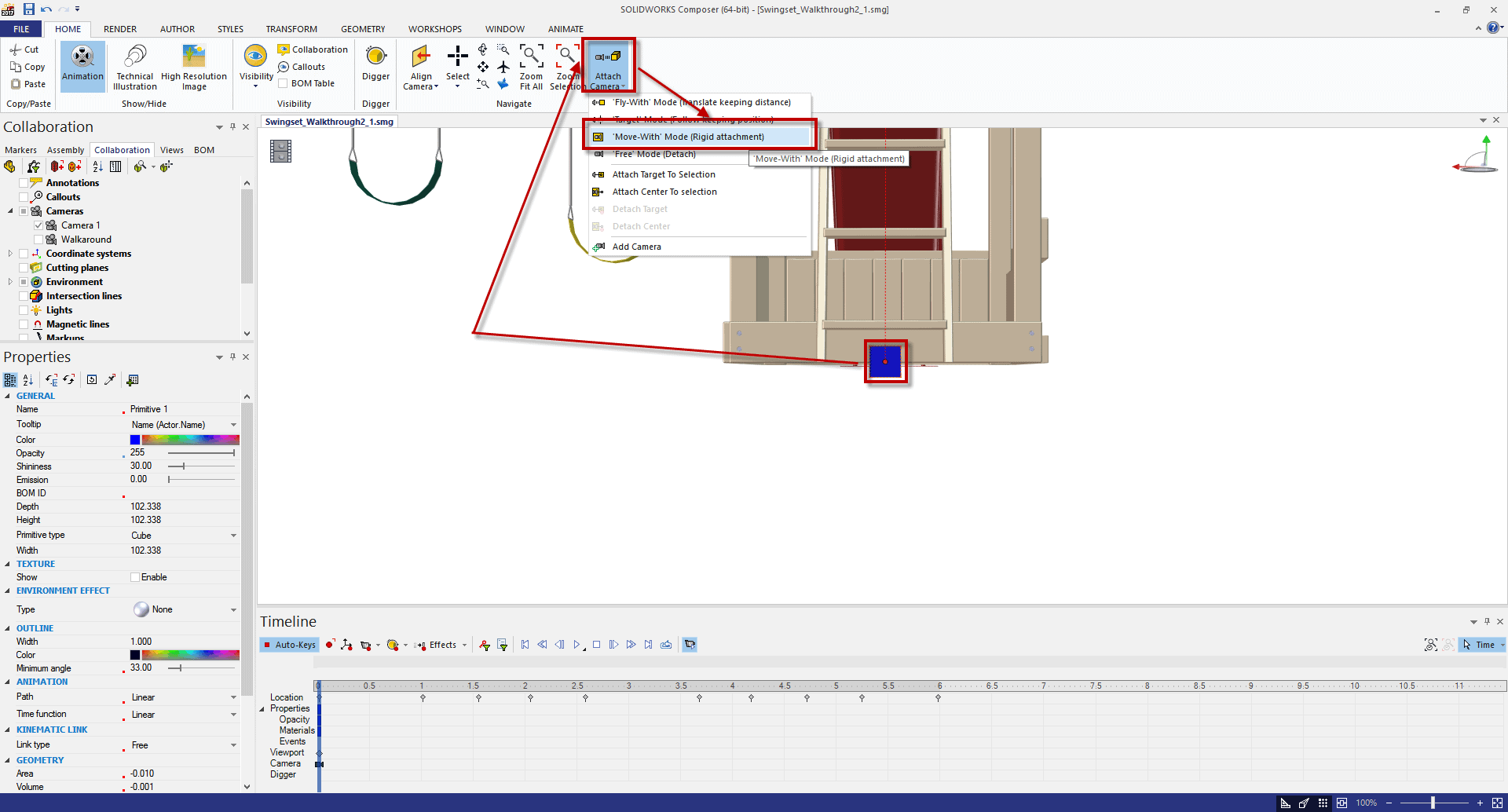
Task: Open the Link type dropdown
Action: click(233, 745)
